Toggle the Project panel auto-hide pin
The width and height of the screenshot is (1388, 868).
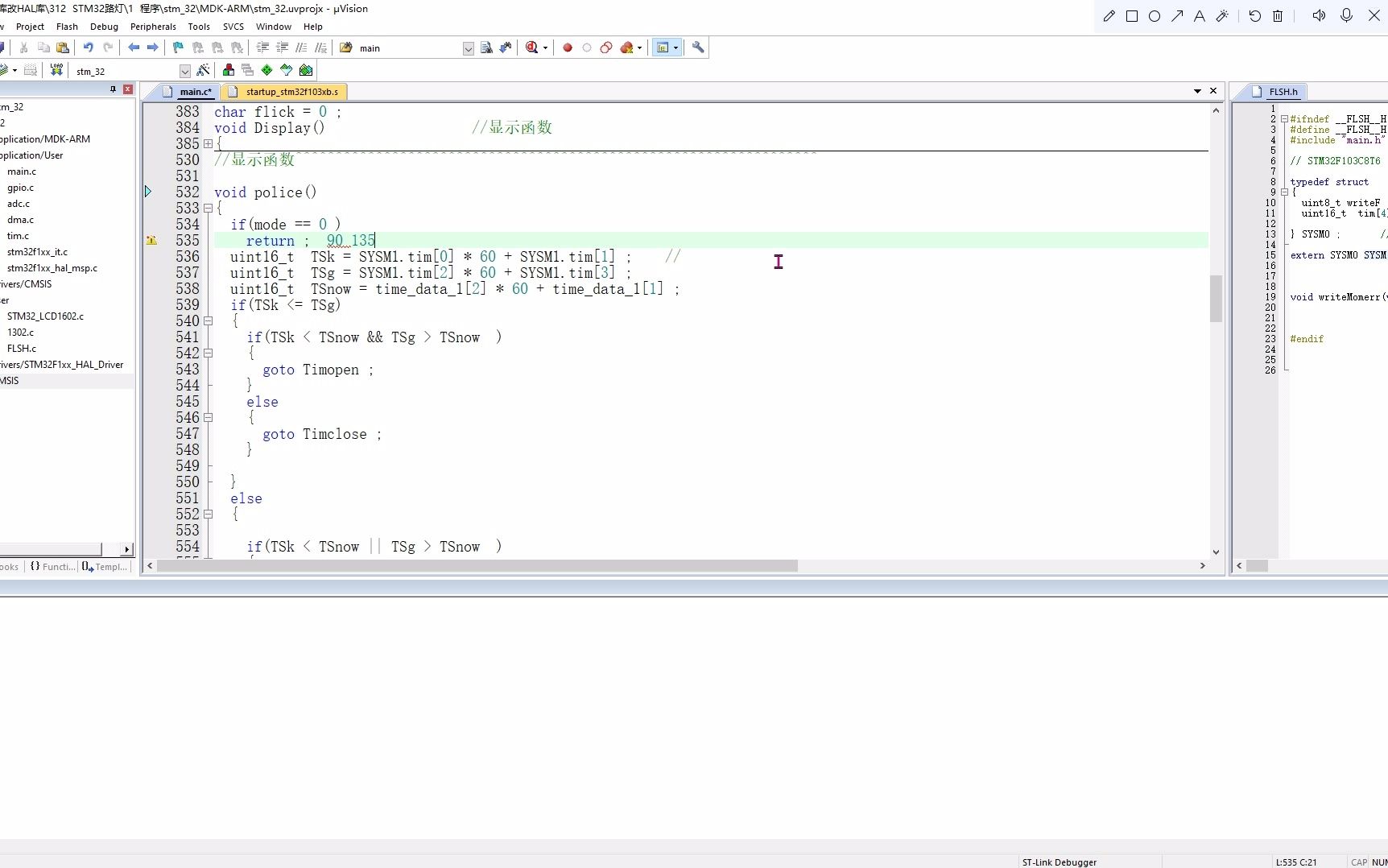coord(113,89)
